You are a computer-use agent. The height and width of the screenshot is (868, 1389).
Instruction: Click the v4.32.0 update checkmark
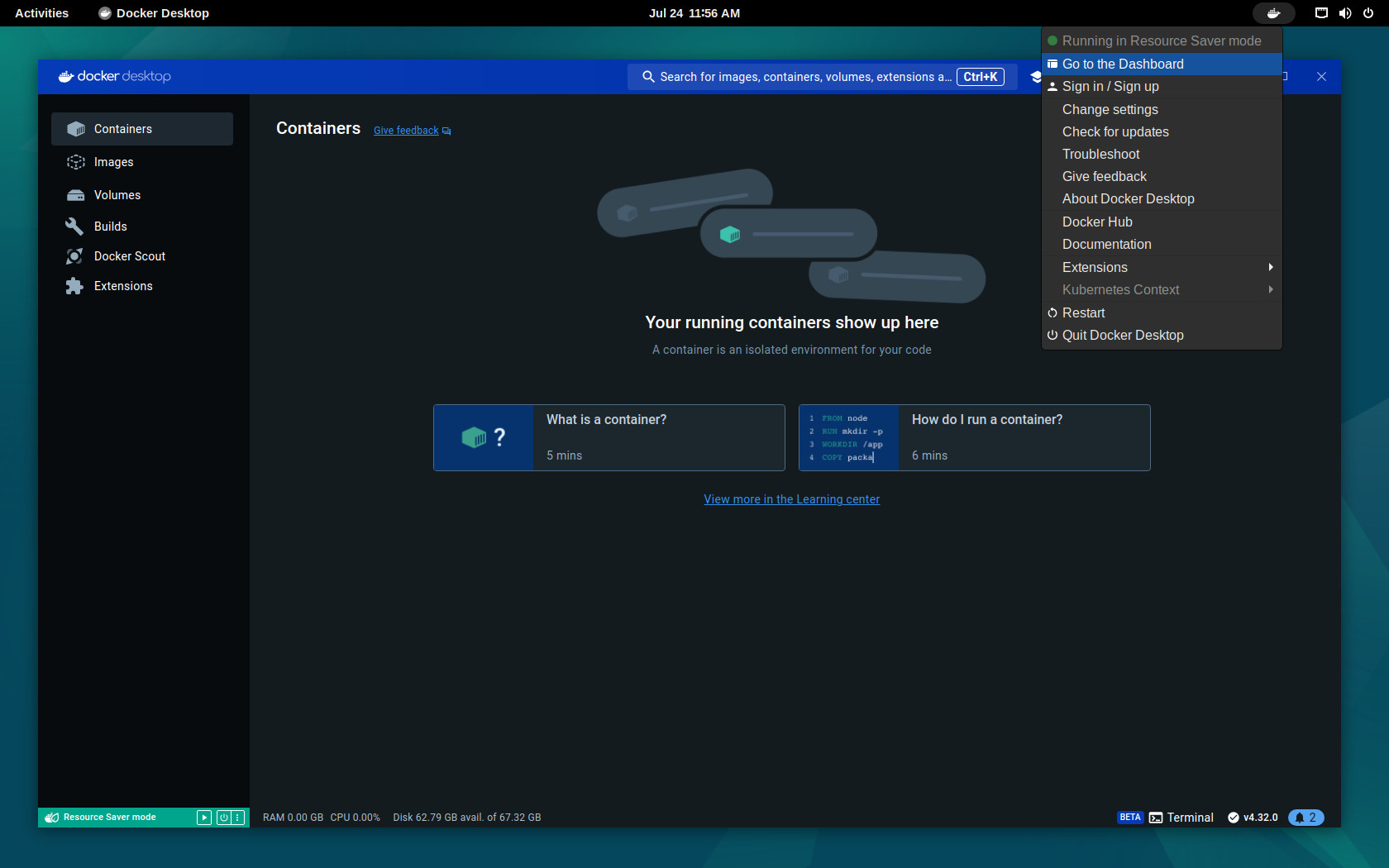(1234, 818)
